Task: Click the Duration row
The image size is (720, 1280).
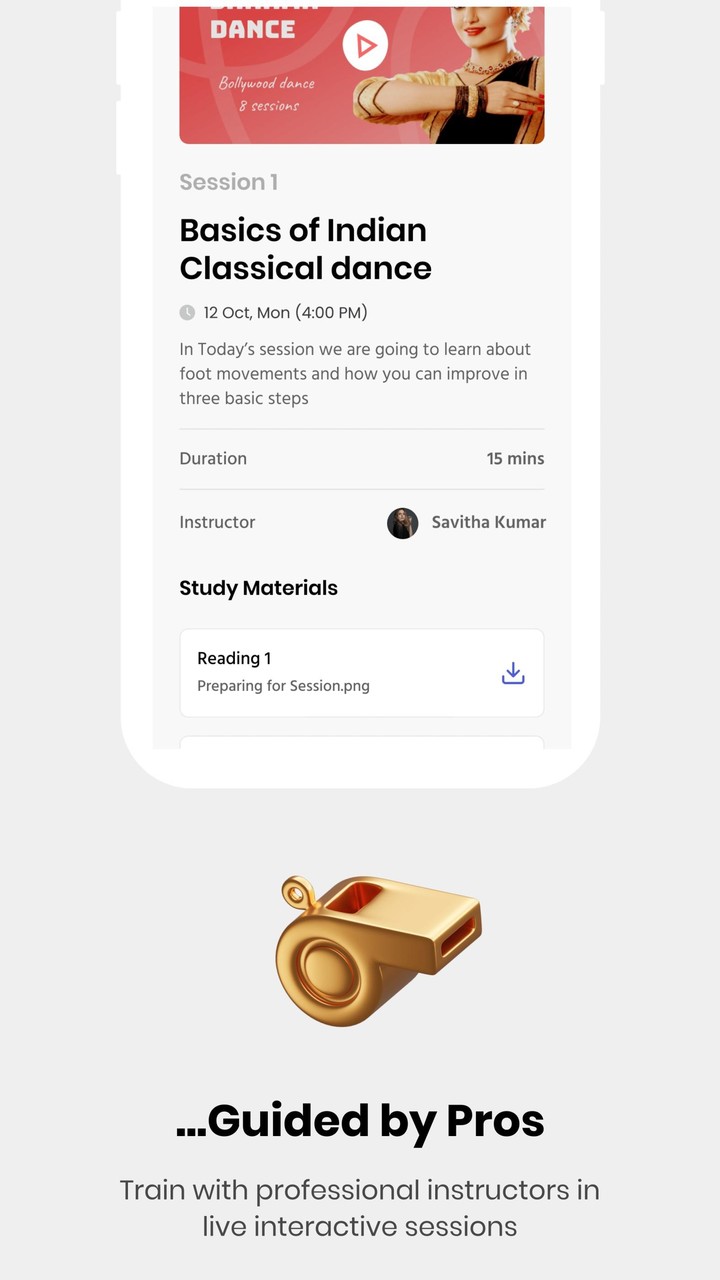Action: 362,459
